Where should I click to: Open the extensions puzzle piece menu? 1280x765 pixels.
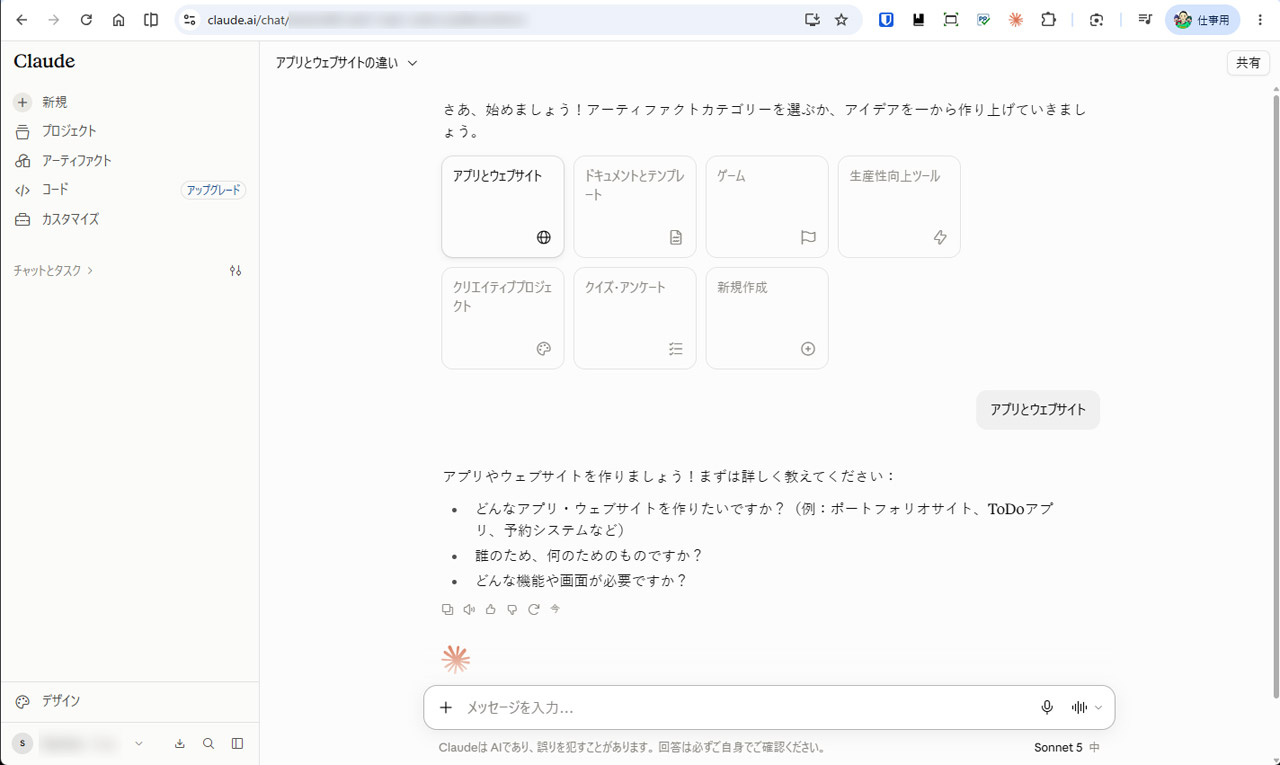(x=1048, y=20)
